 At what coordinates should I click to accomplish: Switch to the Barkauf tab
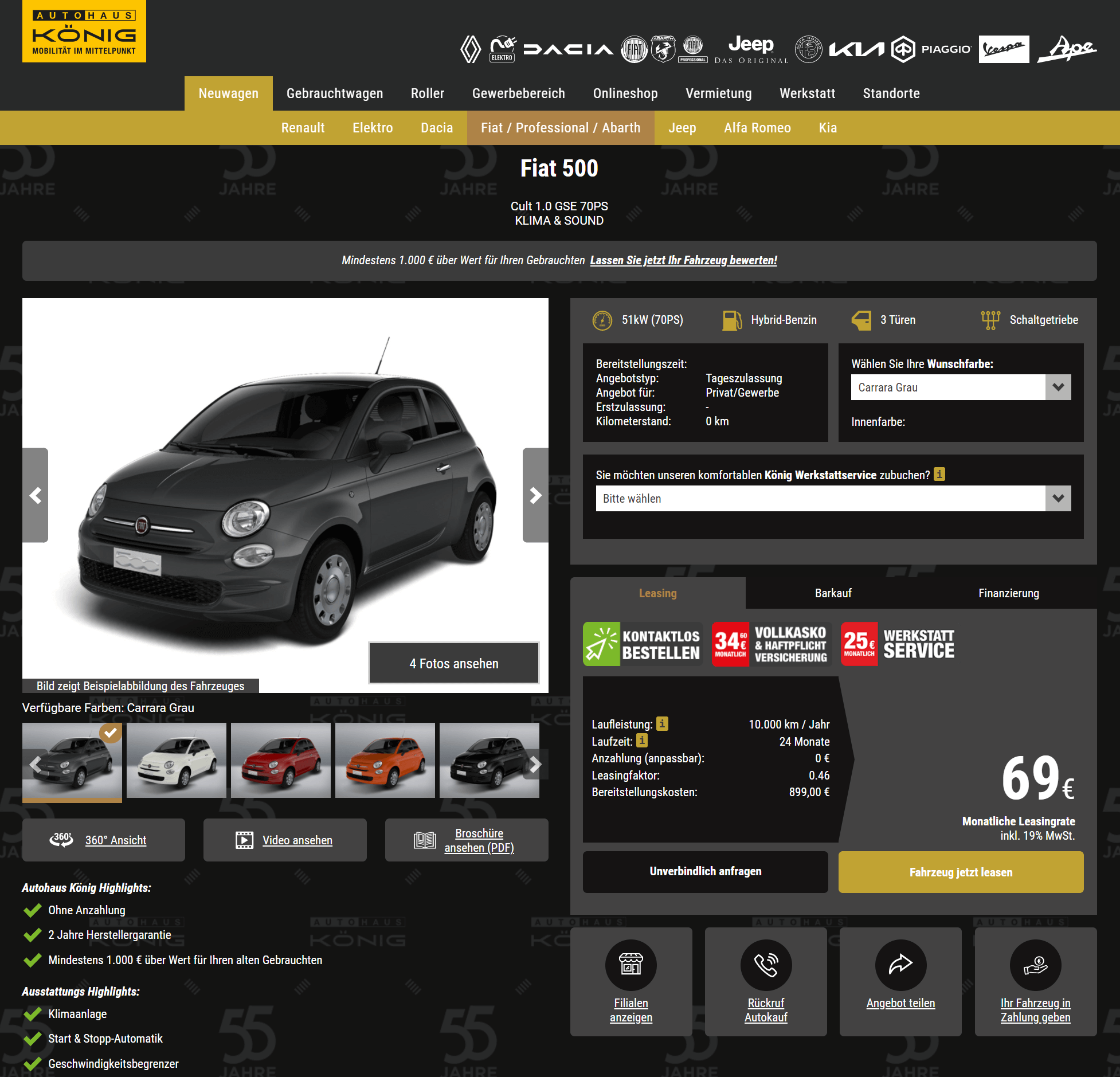[833, 593]
